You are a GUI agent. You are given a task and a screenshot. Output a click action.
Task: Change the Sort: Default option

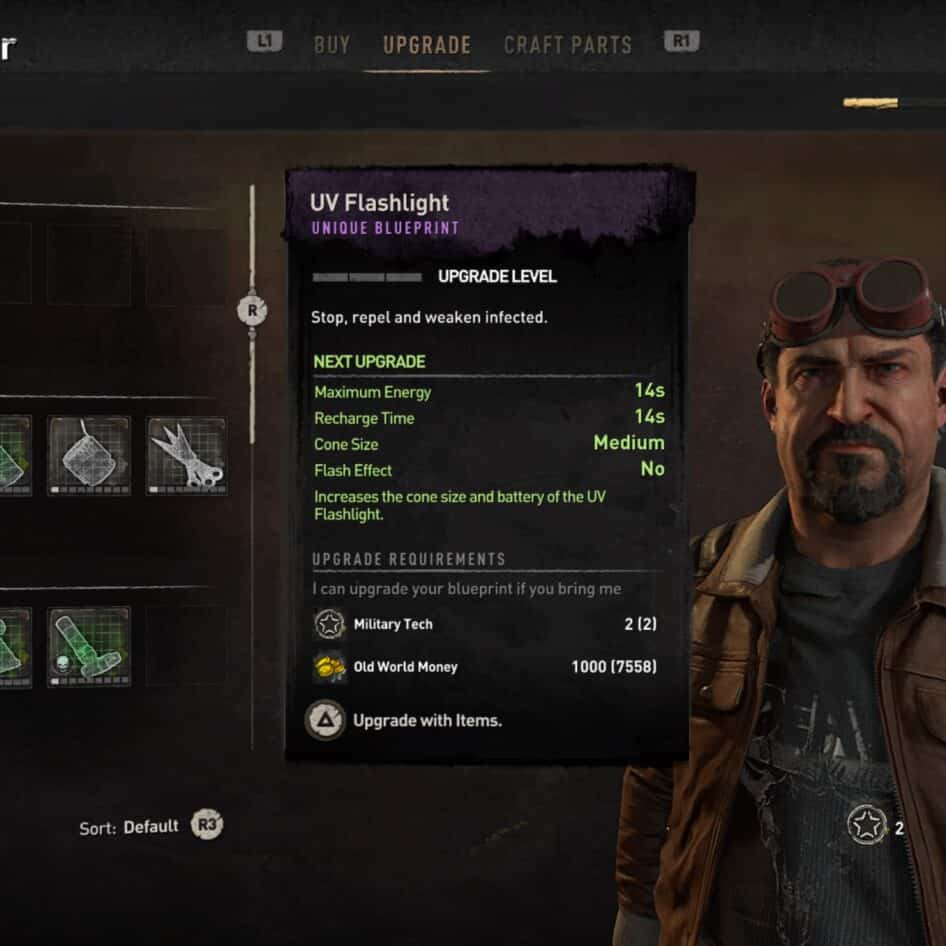pyautogui.click(x=129, y=827)
